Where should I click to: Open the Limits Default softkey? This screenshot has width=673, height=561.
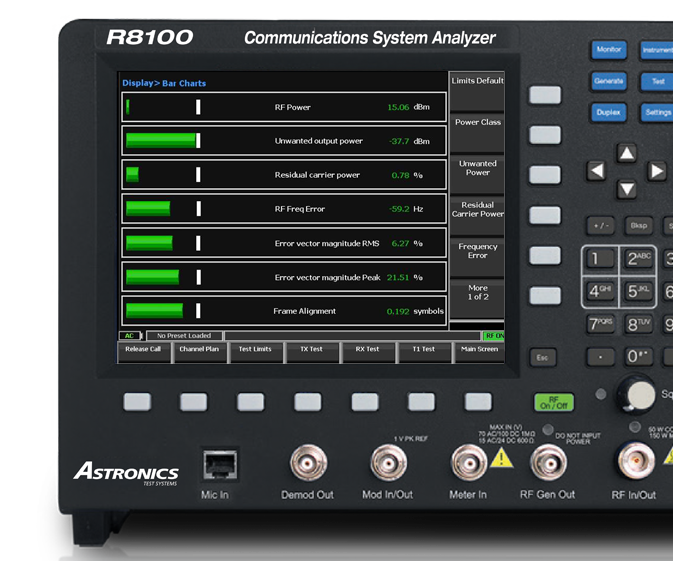(x=478, y=81)
